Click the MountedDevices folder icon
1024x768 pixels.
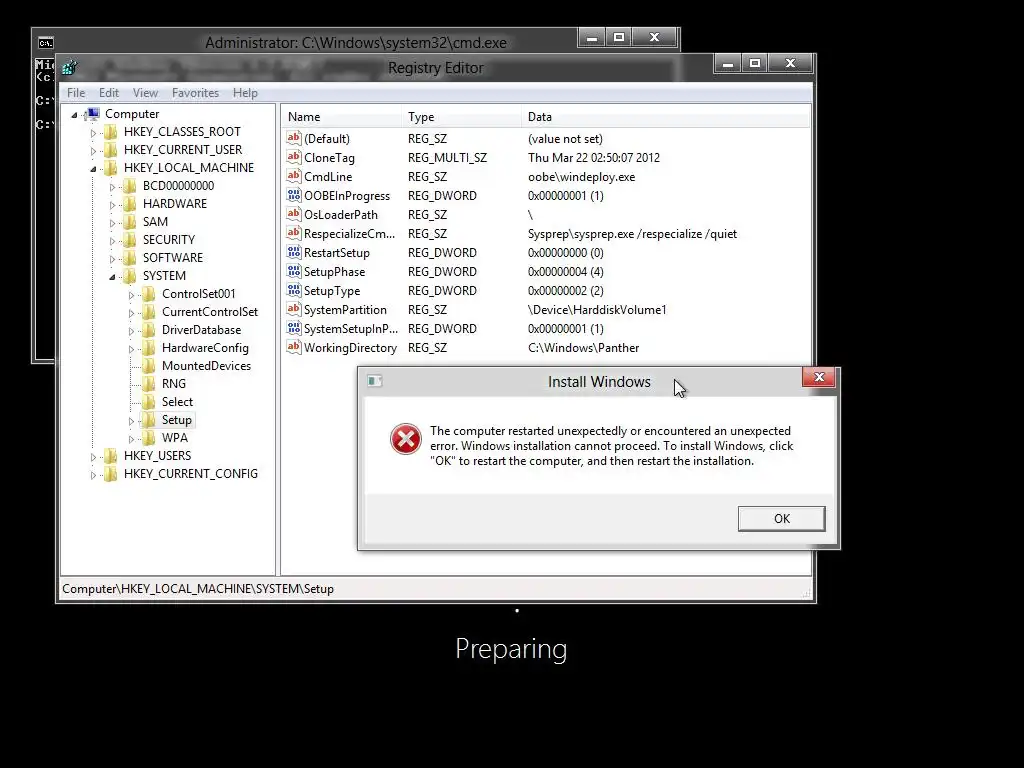[149, 366]
